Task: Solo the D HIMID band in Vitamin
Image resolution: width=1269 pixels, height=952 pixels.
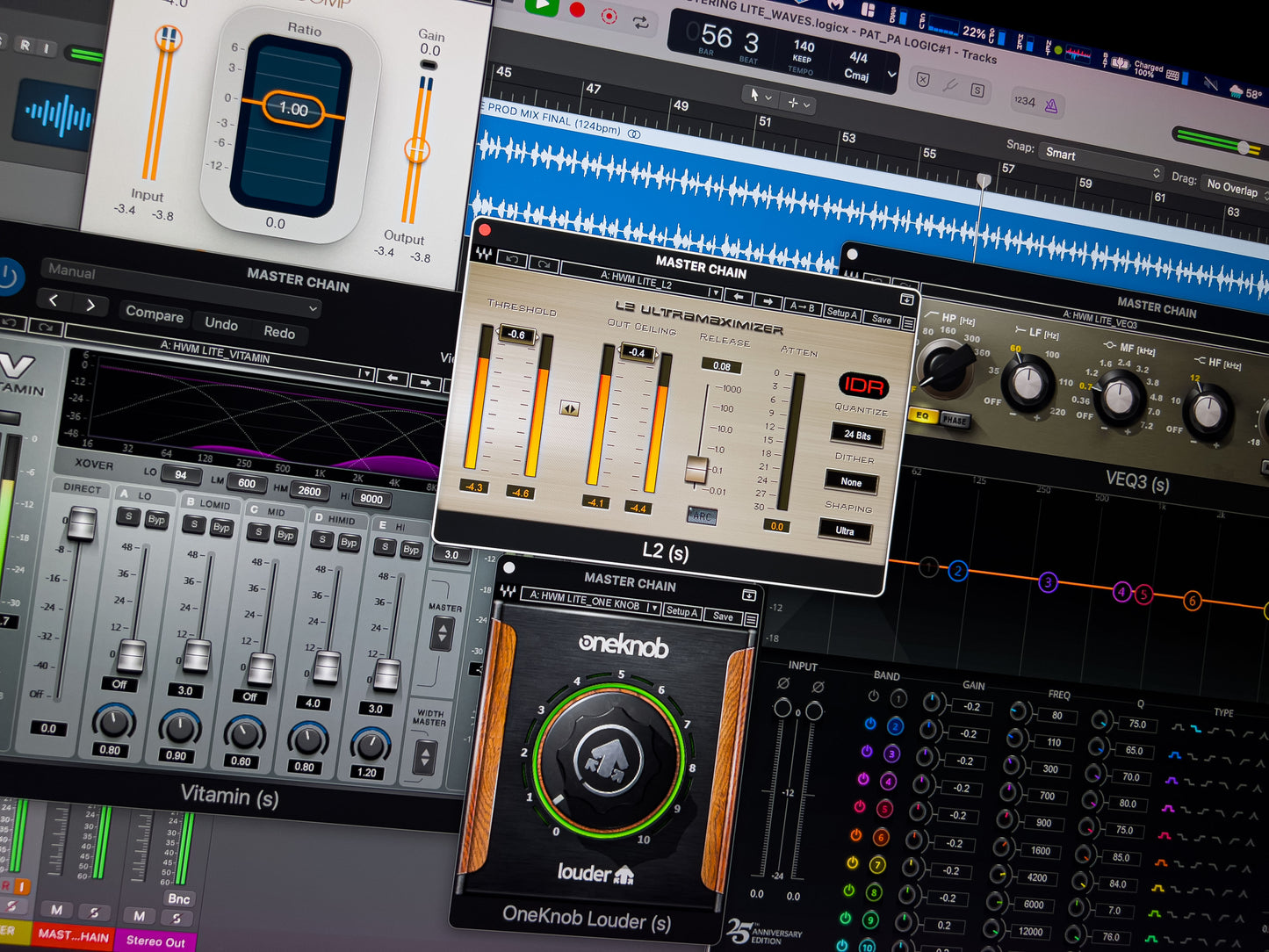Action: (x=321, y=539)
